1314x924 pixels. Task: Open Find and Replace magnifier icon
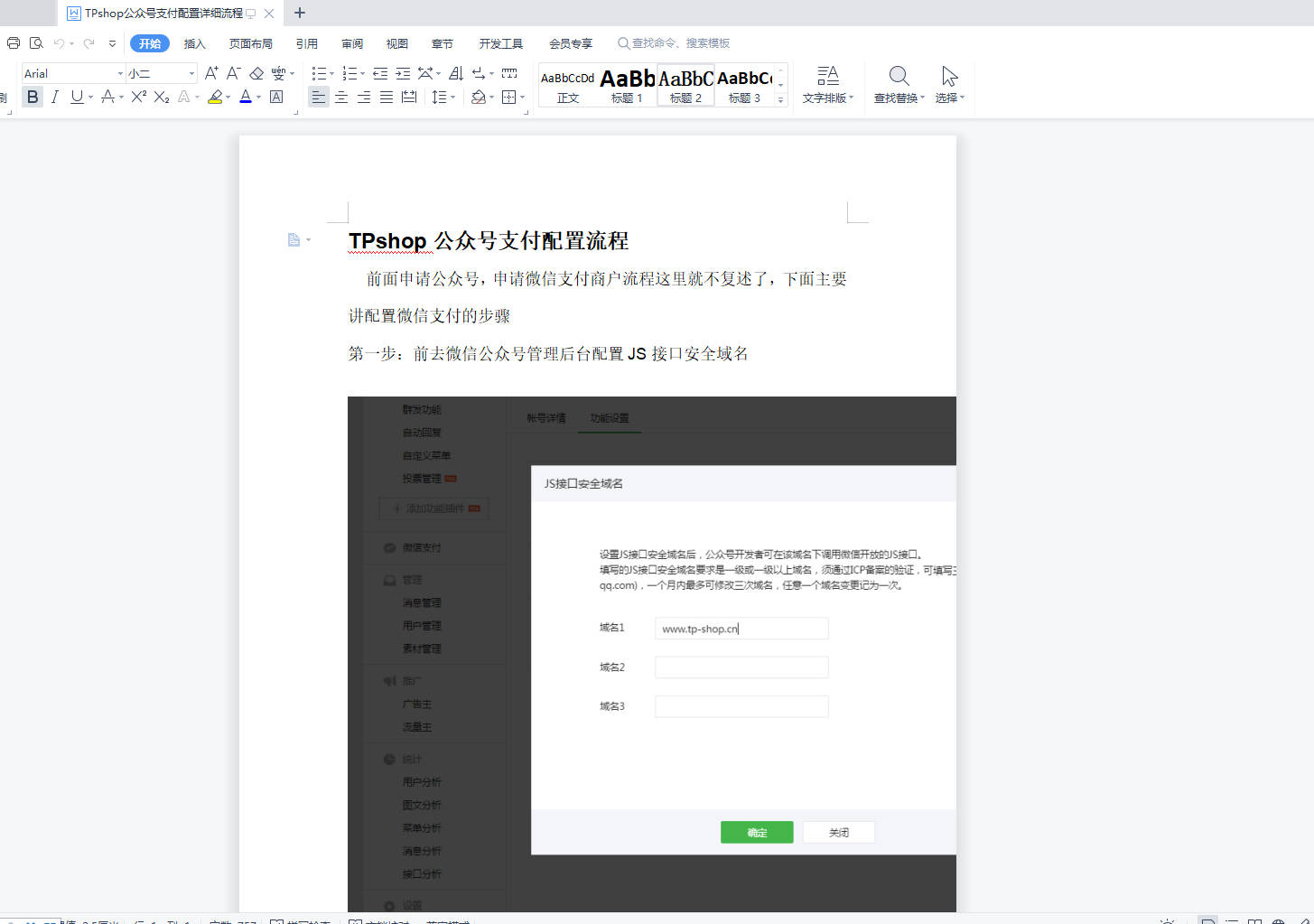899,76
